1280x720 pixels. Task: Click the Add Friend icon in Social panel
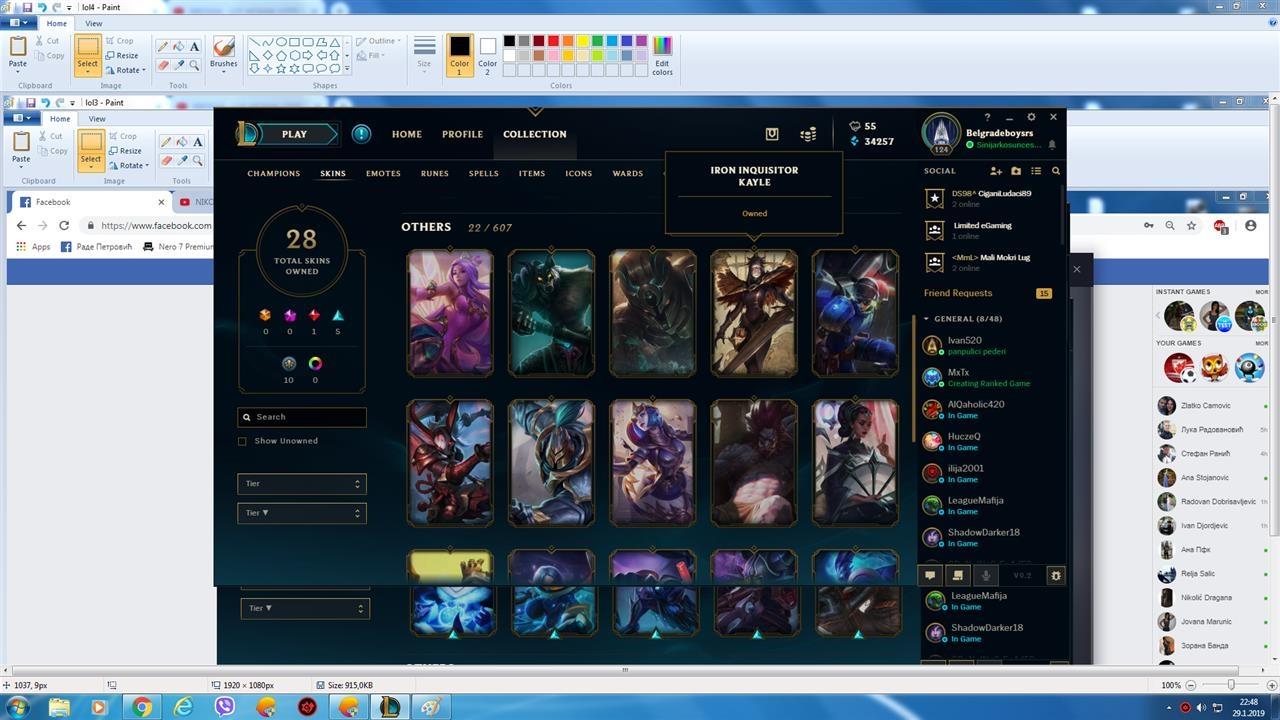(996, 171)
